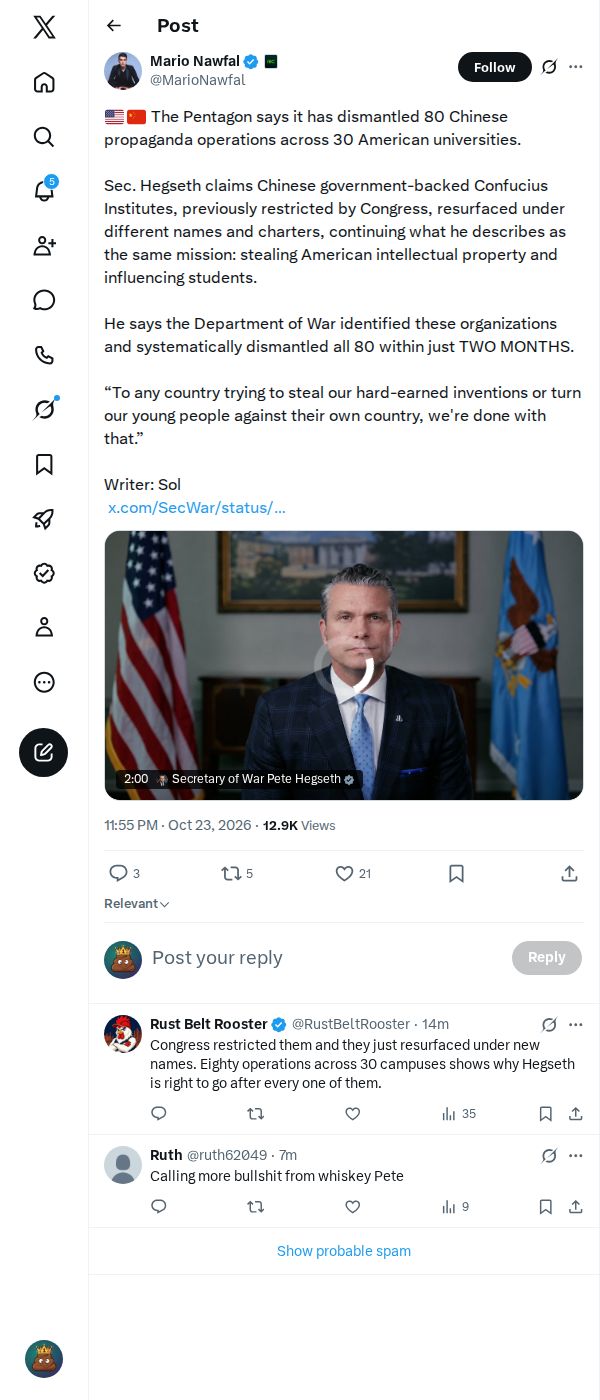Click the Post your reply field
This screenshot has height=1400, width=600.
click(x=325, y=957)
